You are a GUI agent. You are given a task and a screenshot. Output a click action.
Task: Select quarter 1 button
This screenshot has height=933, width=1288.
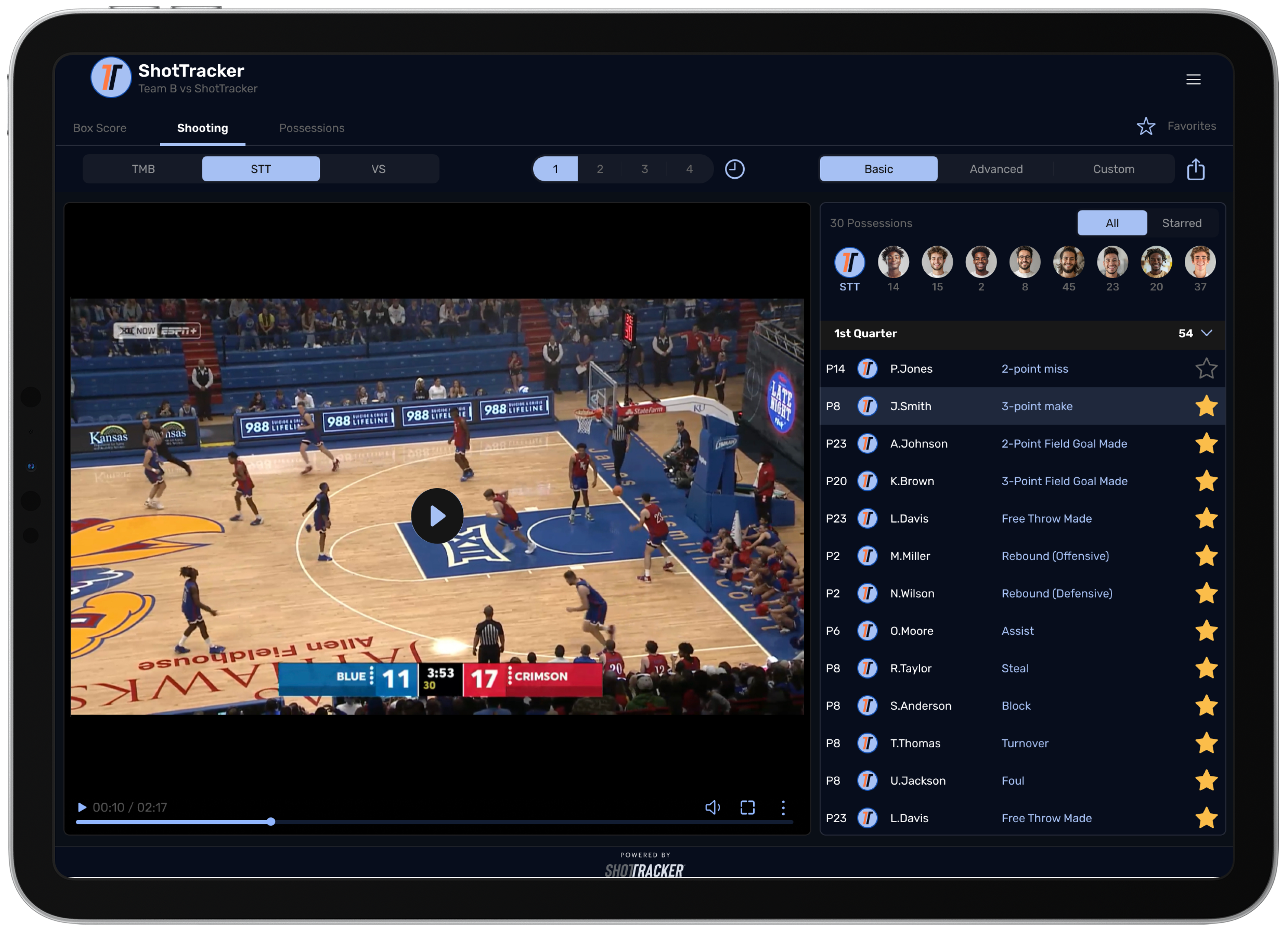[x=555, y=169]
